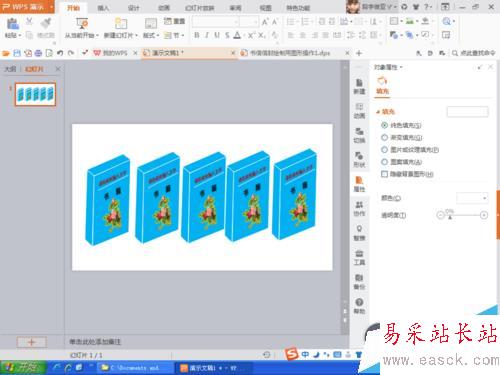Switch to Outline pane tab
This screenshot has width=500, height=375.
pyautogui.click(x=10, y=69)
